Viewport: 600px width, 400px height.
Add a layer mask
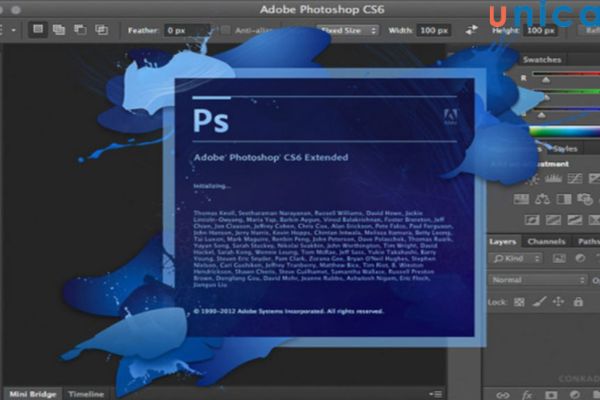pos(551,395)
